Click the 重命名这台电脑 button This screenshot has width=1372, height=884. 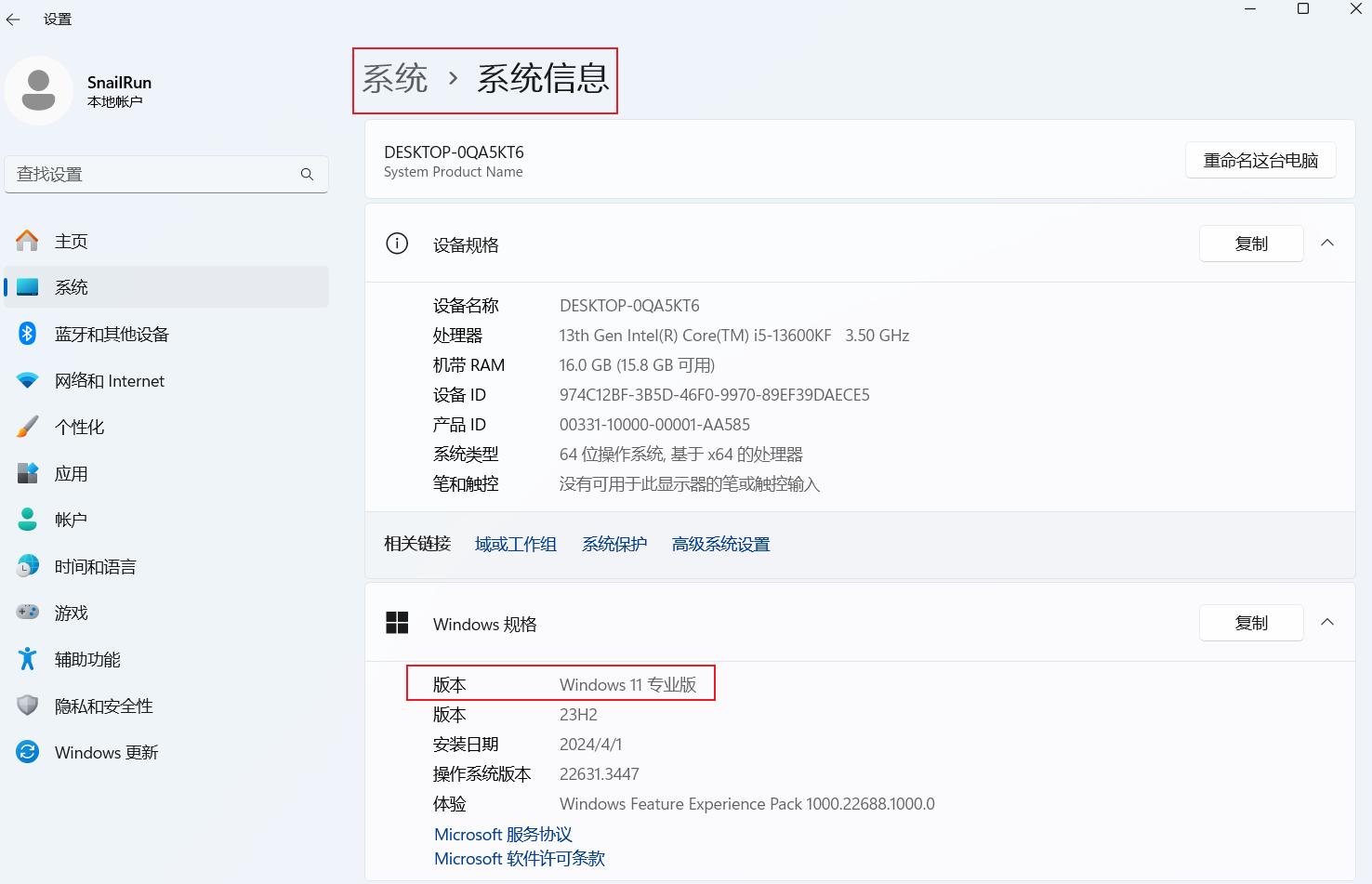(1260, 161)
